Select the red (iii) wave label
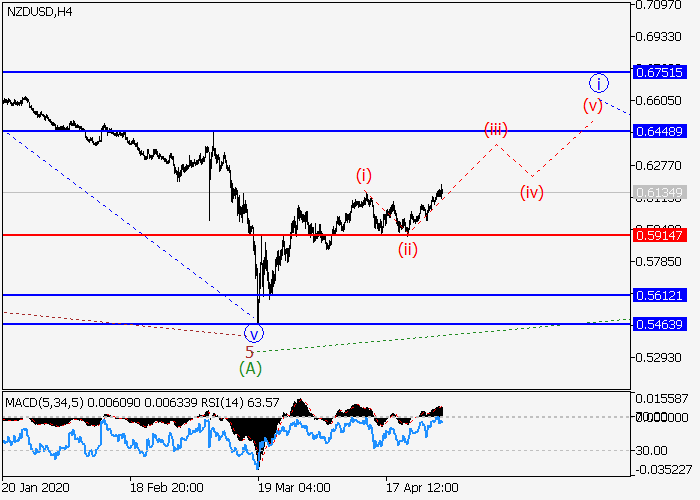This screenshot has width=700, height=500. pos(496,129)
